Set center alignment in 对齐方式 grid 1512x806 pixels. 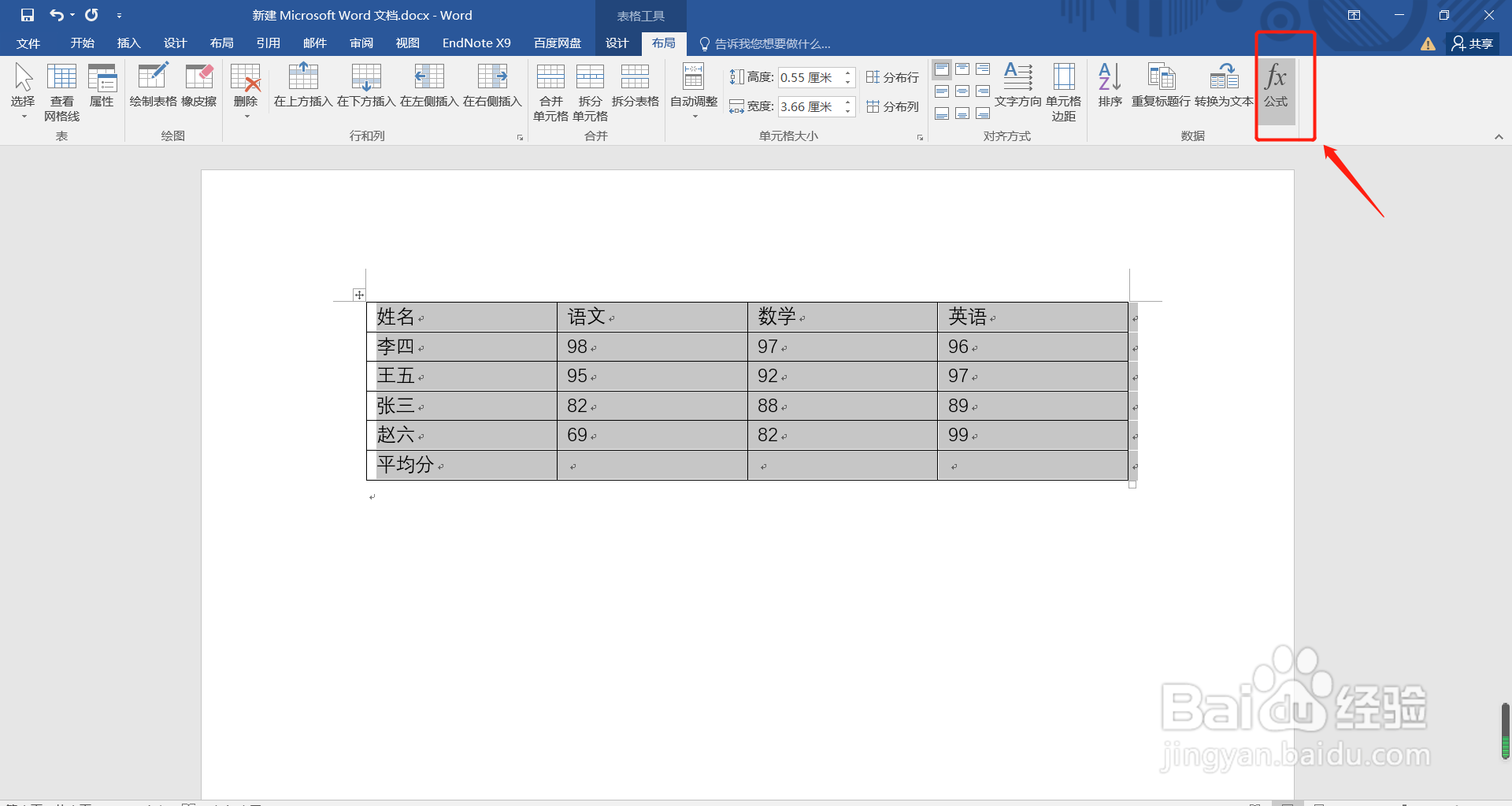click(962, 91)
